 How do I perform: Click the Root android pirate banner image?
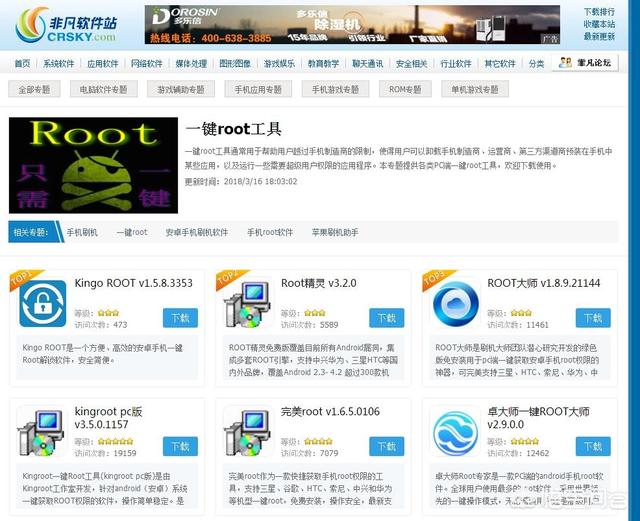93,165
